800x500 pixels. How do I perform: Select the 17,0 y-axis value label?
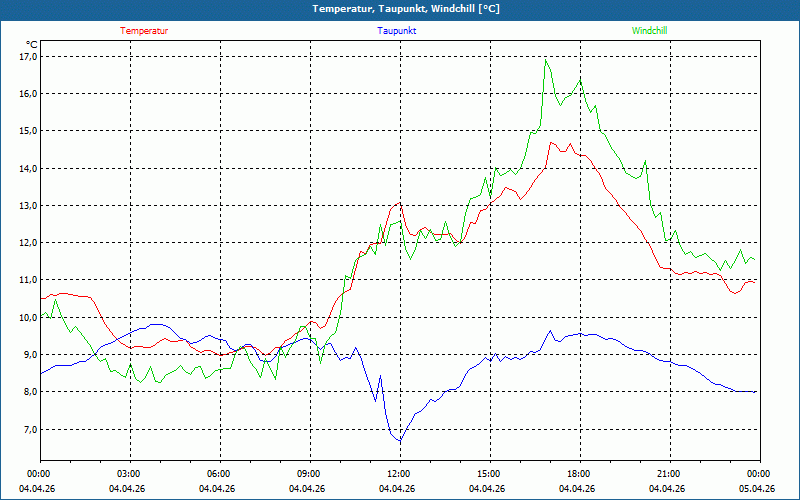(x=28, y=57)
